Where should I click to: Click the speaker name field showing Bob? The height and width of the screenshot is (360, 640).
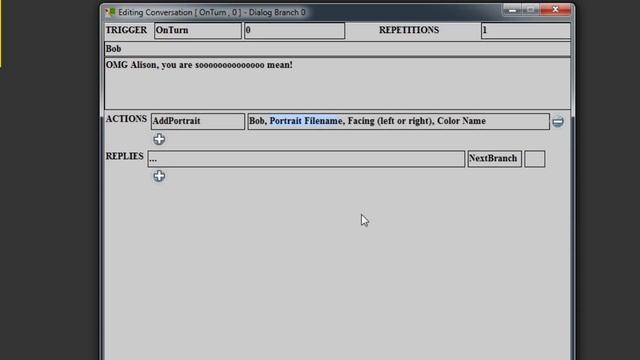coord(338,49)
